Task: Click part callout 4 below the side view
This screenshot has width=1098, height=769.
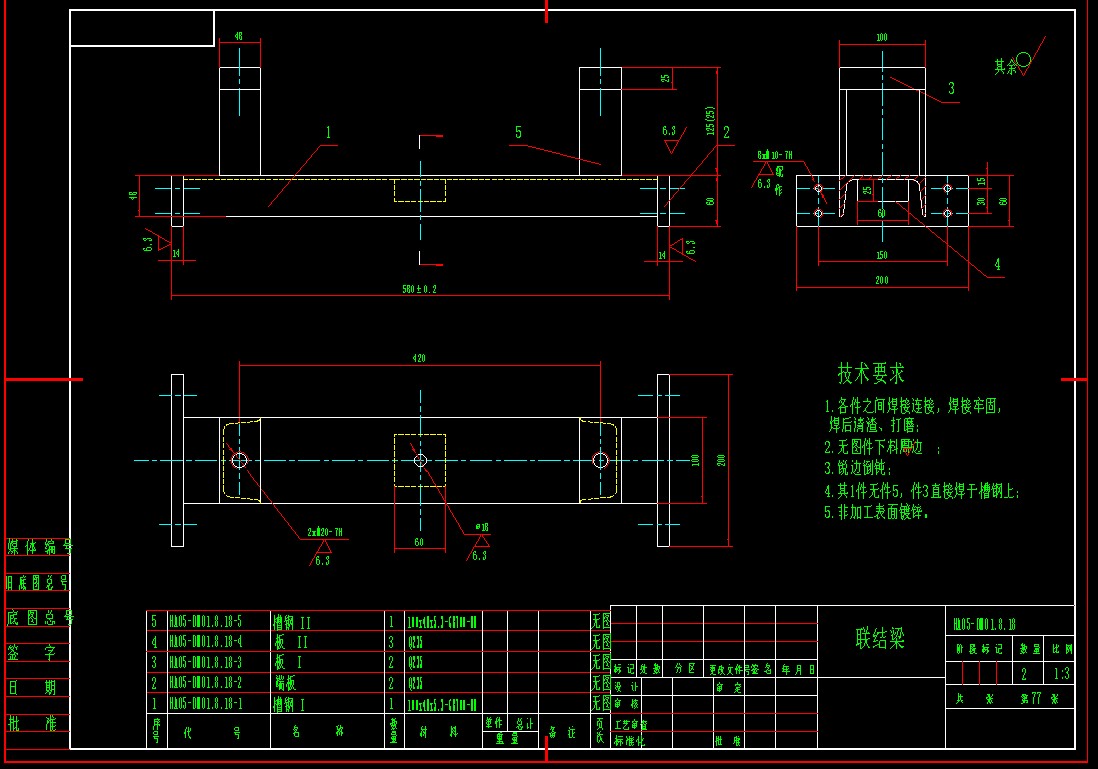Action: 998,264
